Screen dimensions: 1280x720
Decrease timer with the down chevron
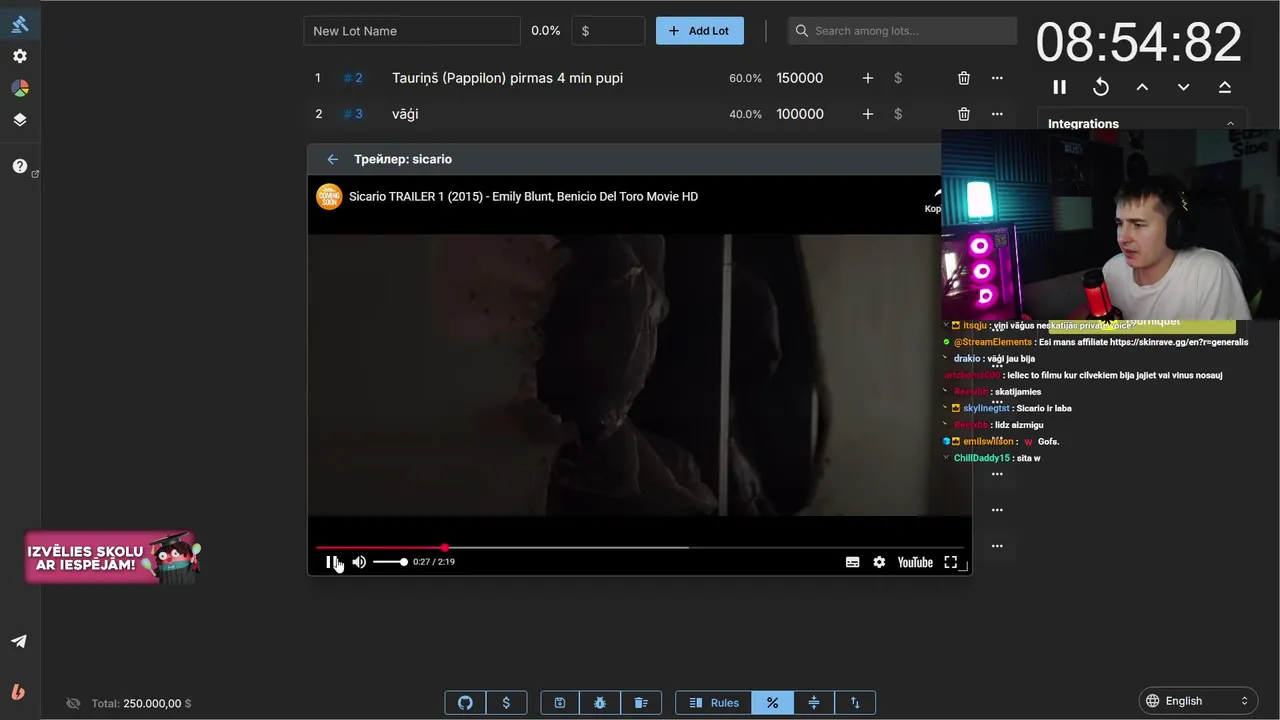coord(1184,87)
